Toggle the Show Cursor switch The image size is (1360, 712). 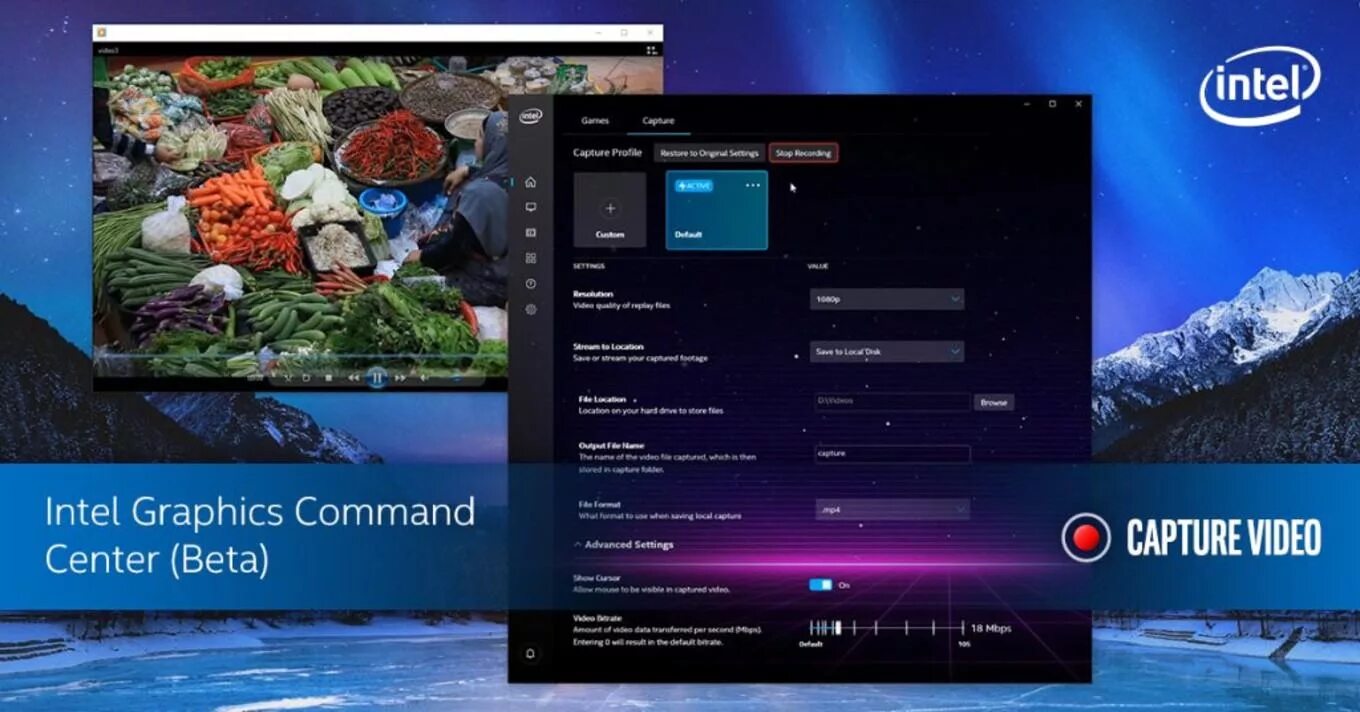(x=820, y=585)
